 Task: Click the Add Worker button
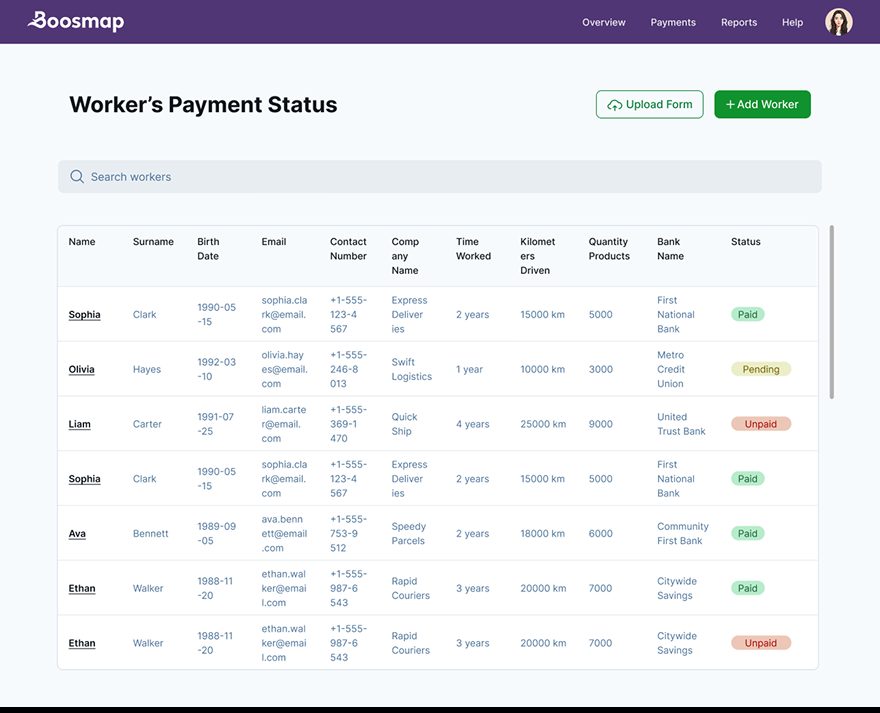point(762,104)
